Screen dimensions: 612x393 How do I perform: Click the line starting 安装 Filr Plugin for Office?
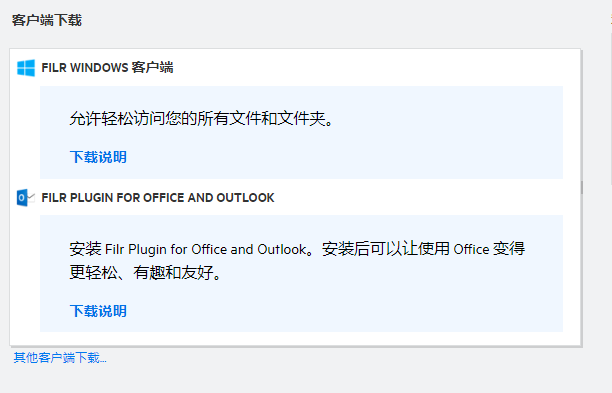tap(297, 249)
